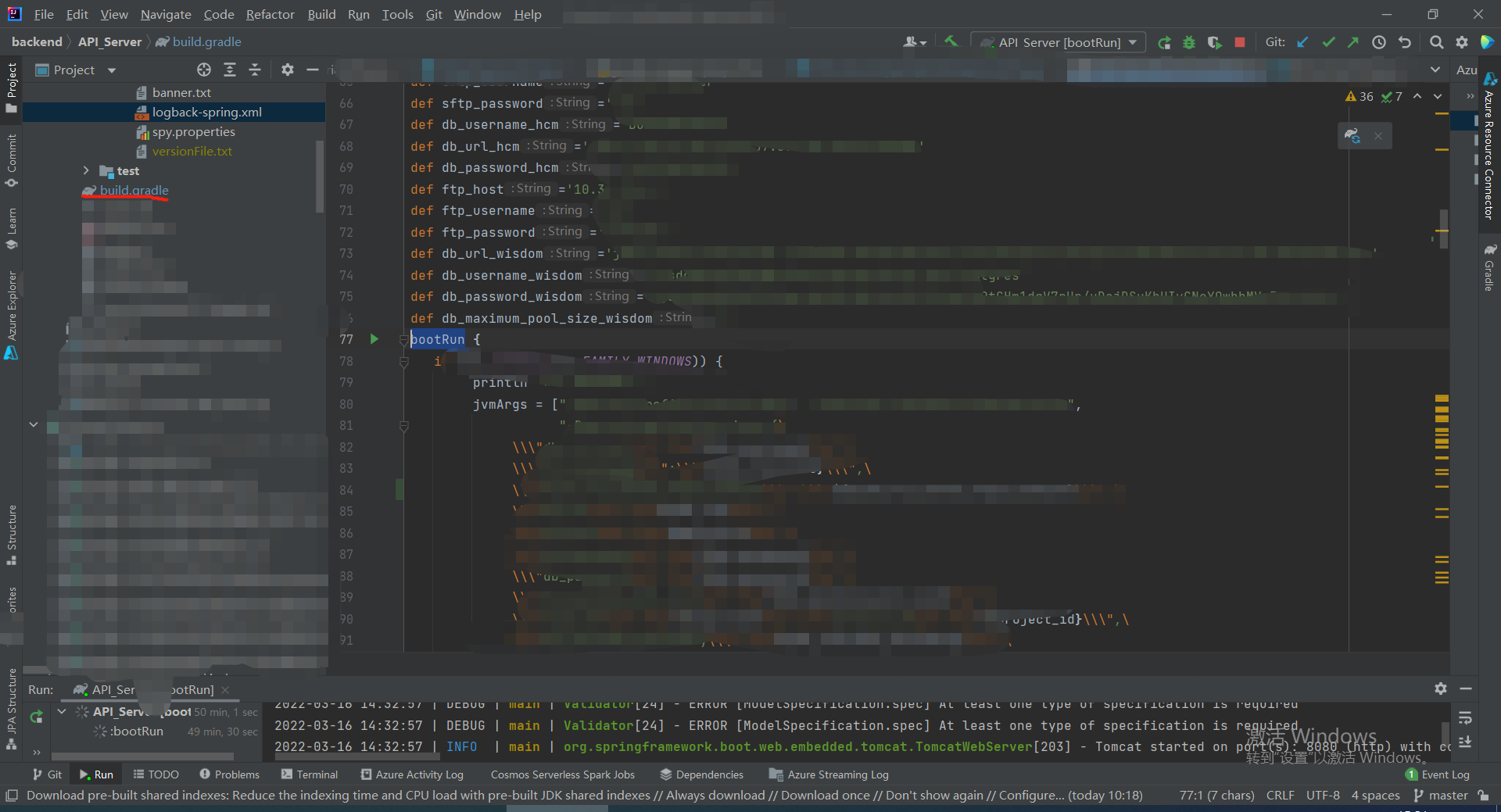The image size is (1501, 812).
Task: Open the Terminal tool window tab
Action: click(310, 774)
